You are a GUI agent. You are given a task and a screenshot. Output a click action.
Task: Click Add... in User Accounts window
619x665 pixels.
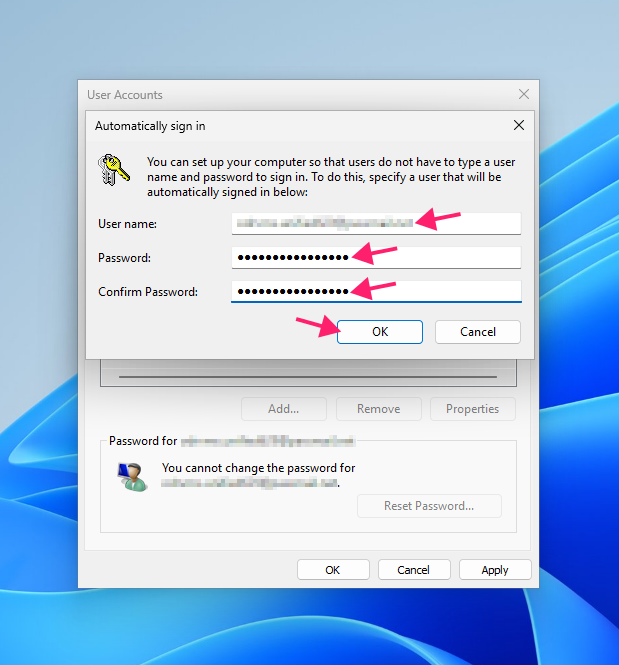pos(284,409)
